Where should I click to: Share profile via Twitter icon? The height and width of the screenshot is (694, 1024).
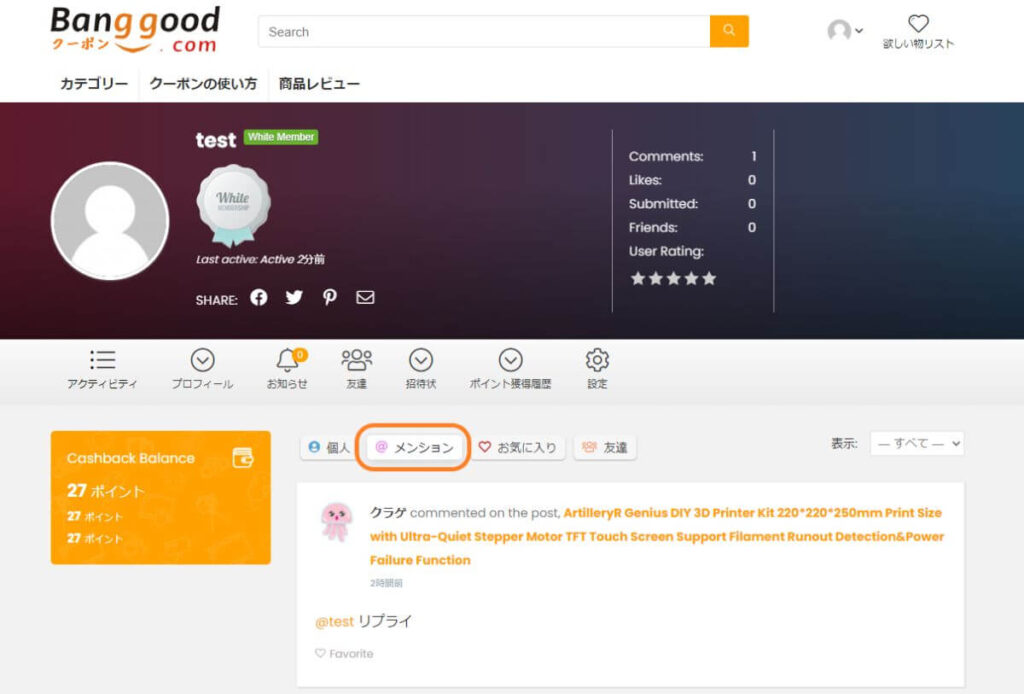coord(294,297)
